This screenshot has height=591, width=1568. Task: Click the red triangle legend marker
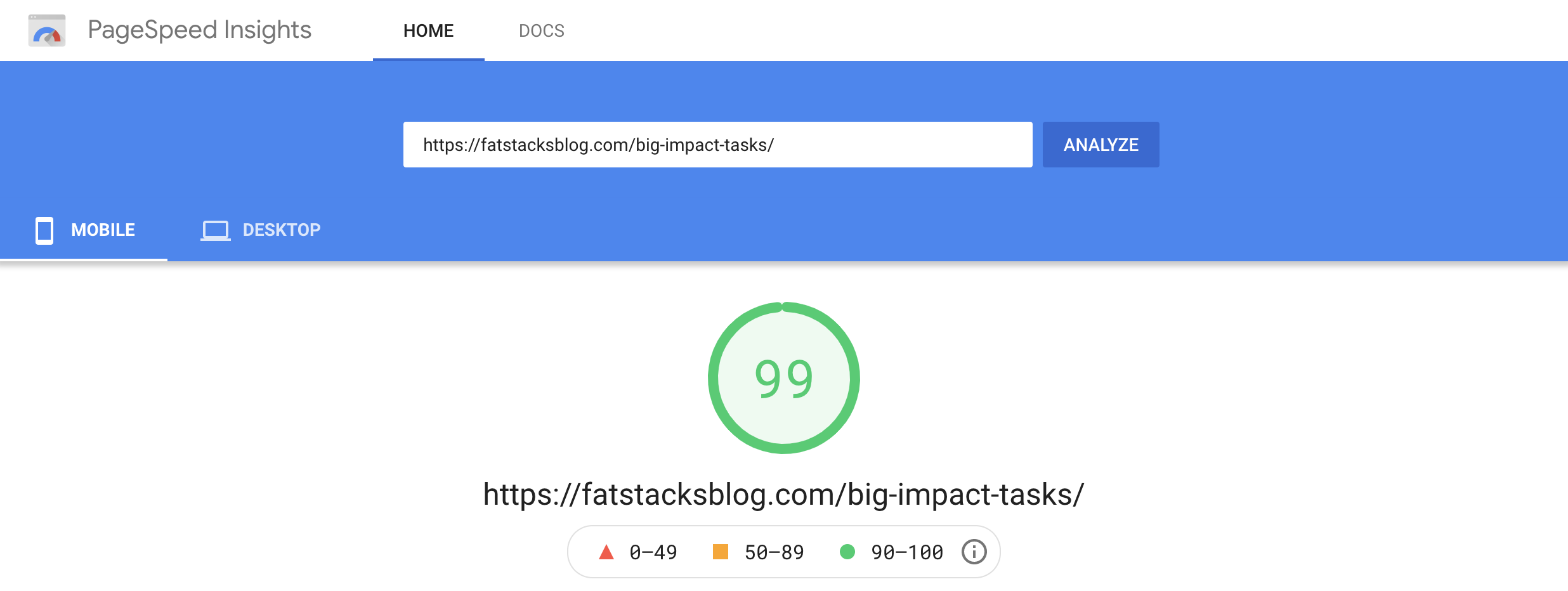(x=606, y=552)
